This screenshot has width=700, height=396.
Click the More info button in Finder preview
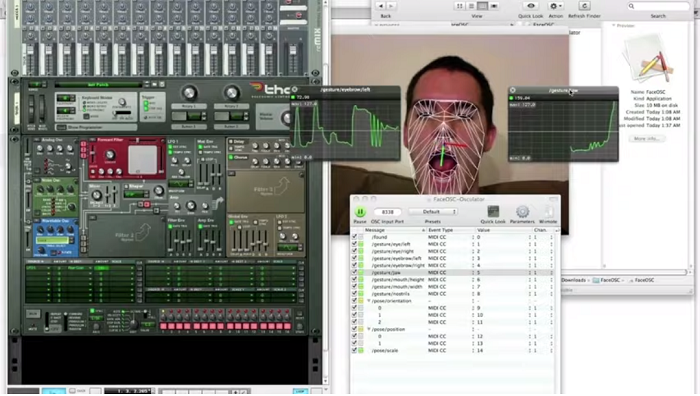pos(646,138)
